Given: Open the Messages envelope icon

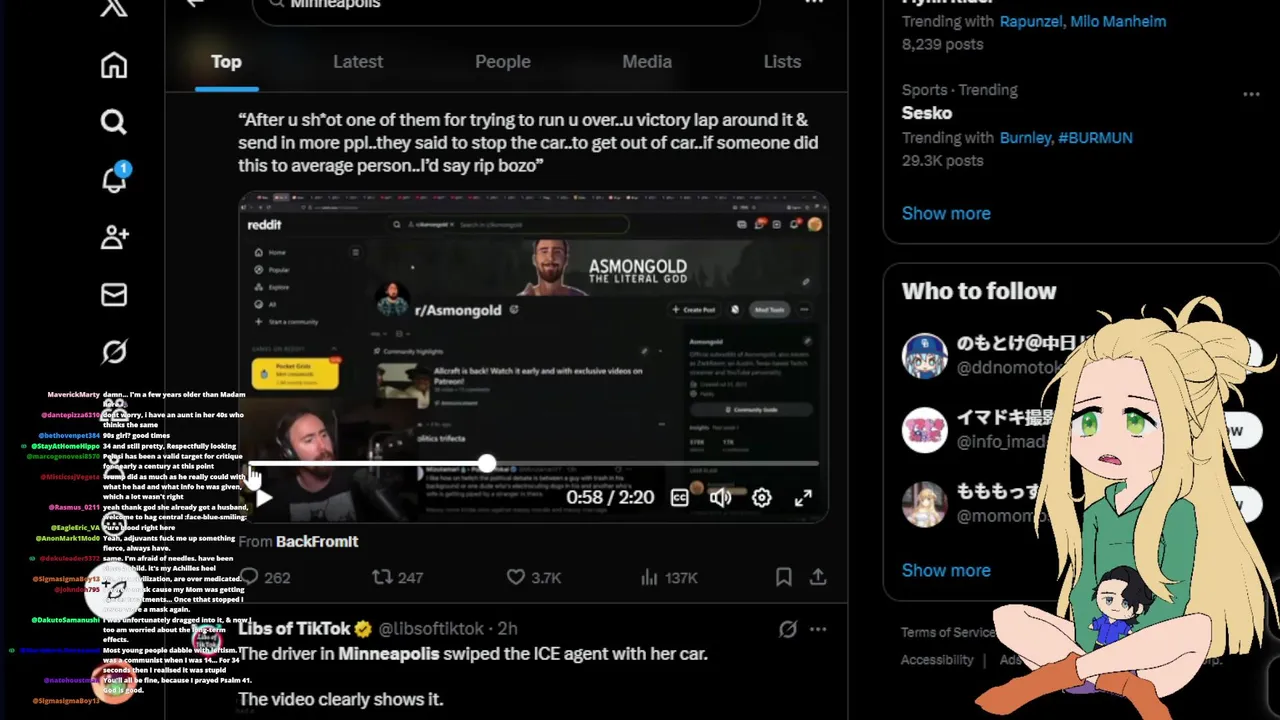Looking at the screenshot, I should tap(114, 295).
